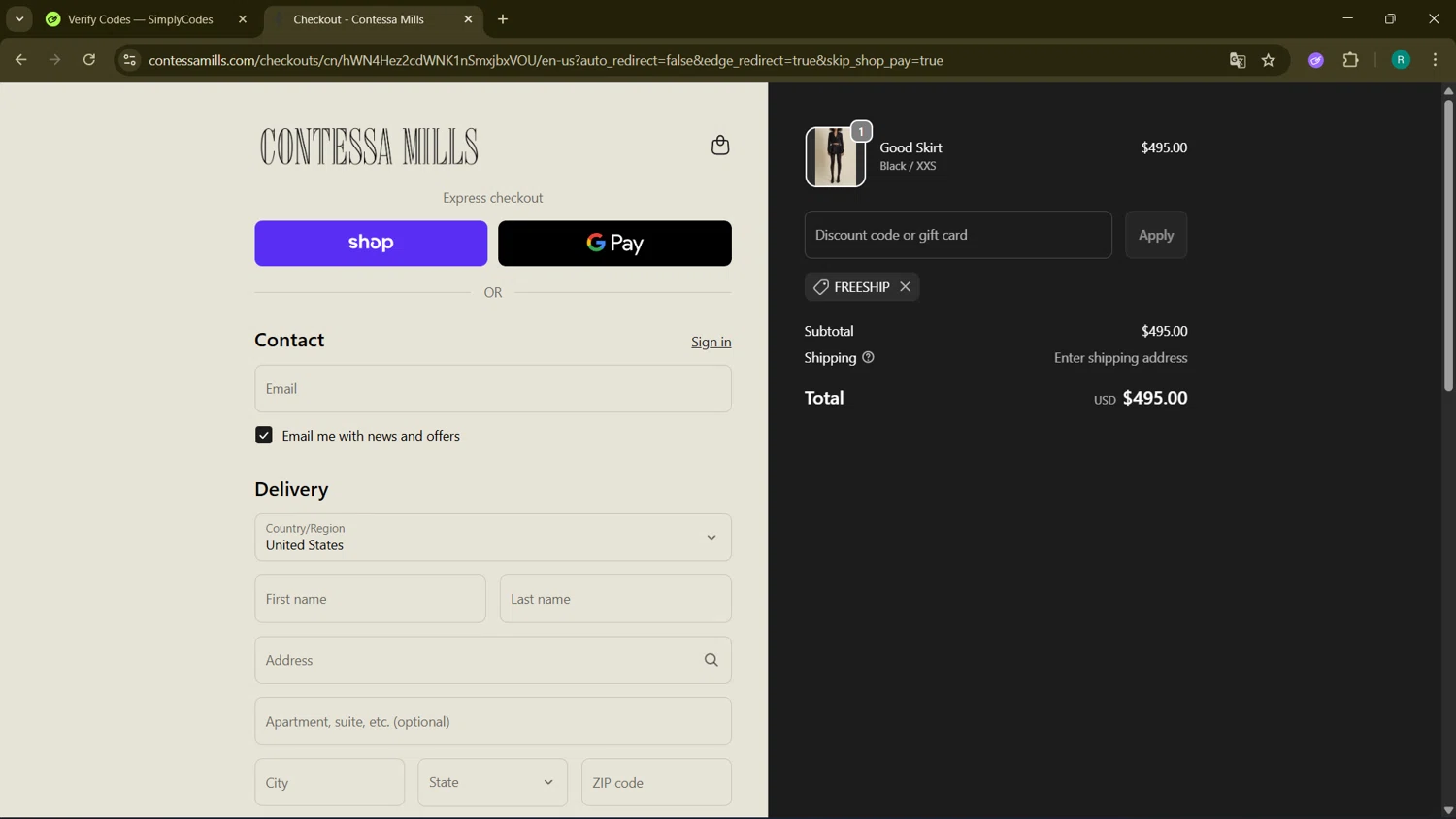Click the browser address bar URL
The image size is (1456, 819).
(546, 60)
